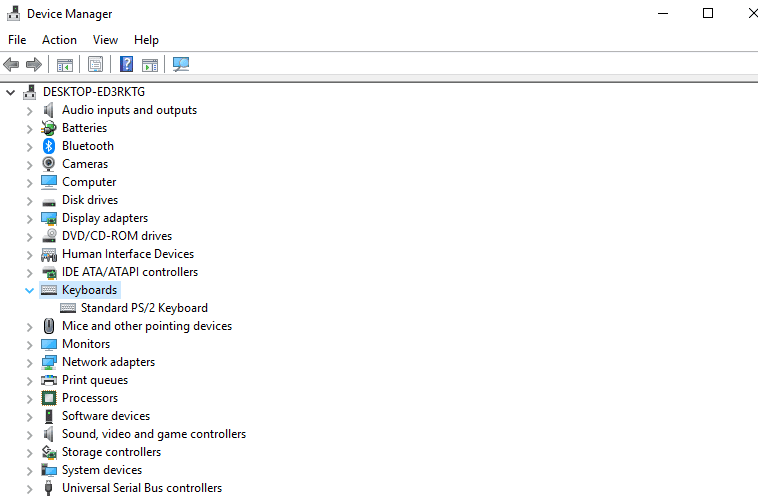
Task: Expand the Batteries category
Action: [29, 129]
